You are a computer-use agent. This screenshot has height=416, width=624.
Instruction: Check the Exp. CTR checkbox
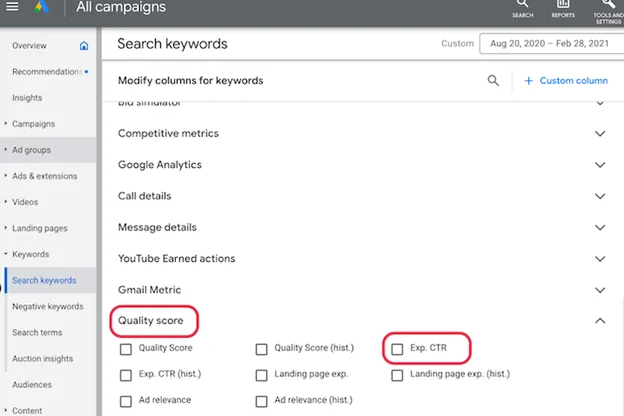coord(397,349)
